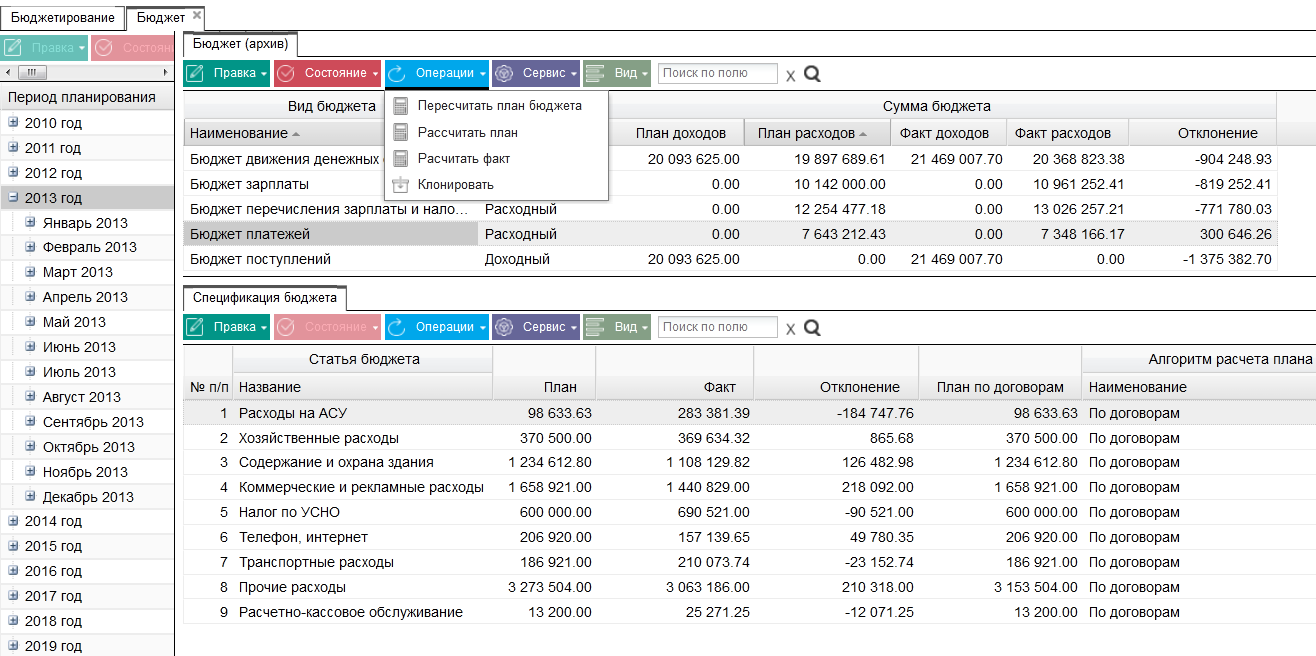Click the calculator icon beside Рассчитать план
This screenshot has height=656, width=1316.
[x=400, y=132]
